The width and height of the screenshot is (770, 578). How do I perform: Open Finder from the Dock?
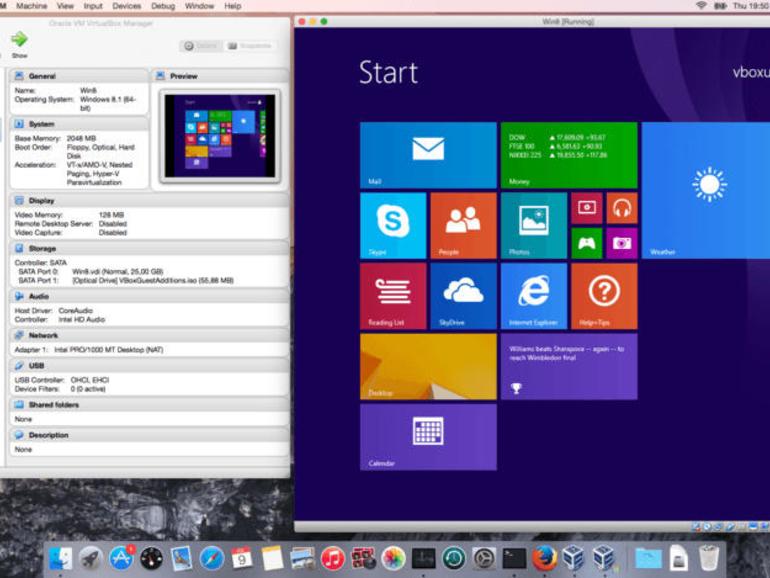click(60, 558)
